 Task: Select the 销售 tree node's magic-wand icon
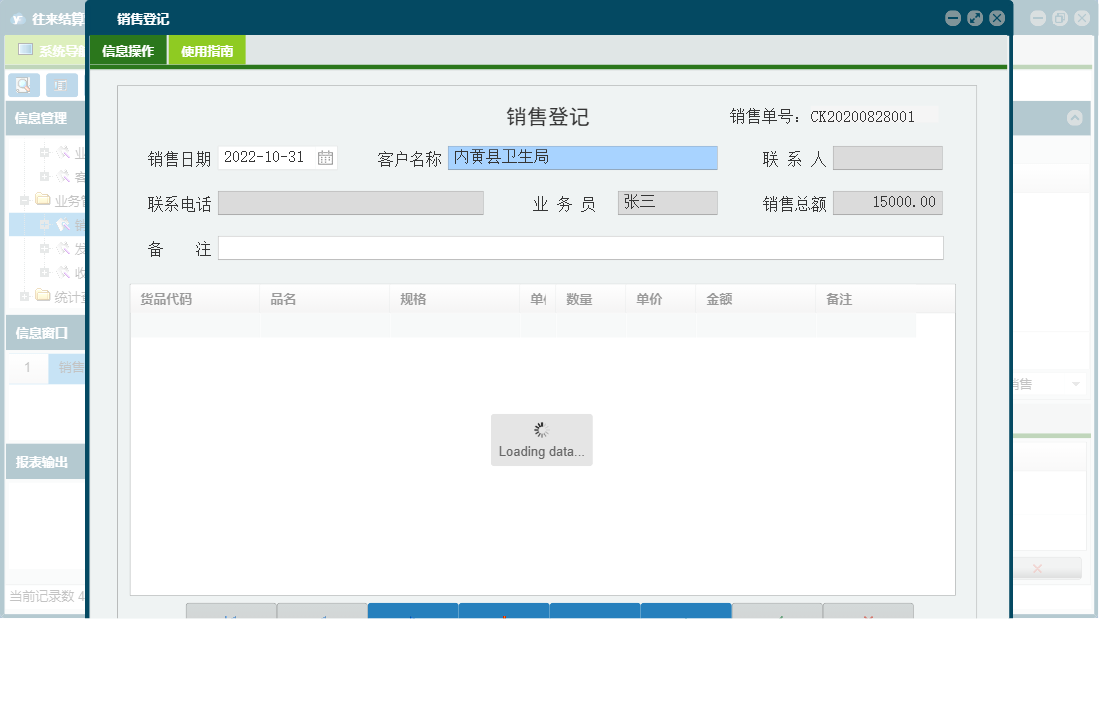(x=62, y=224)
